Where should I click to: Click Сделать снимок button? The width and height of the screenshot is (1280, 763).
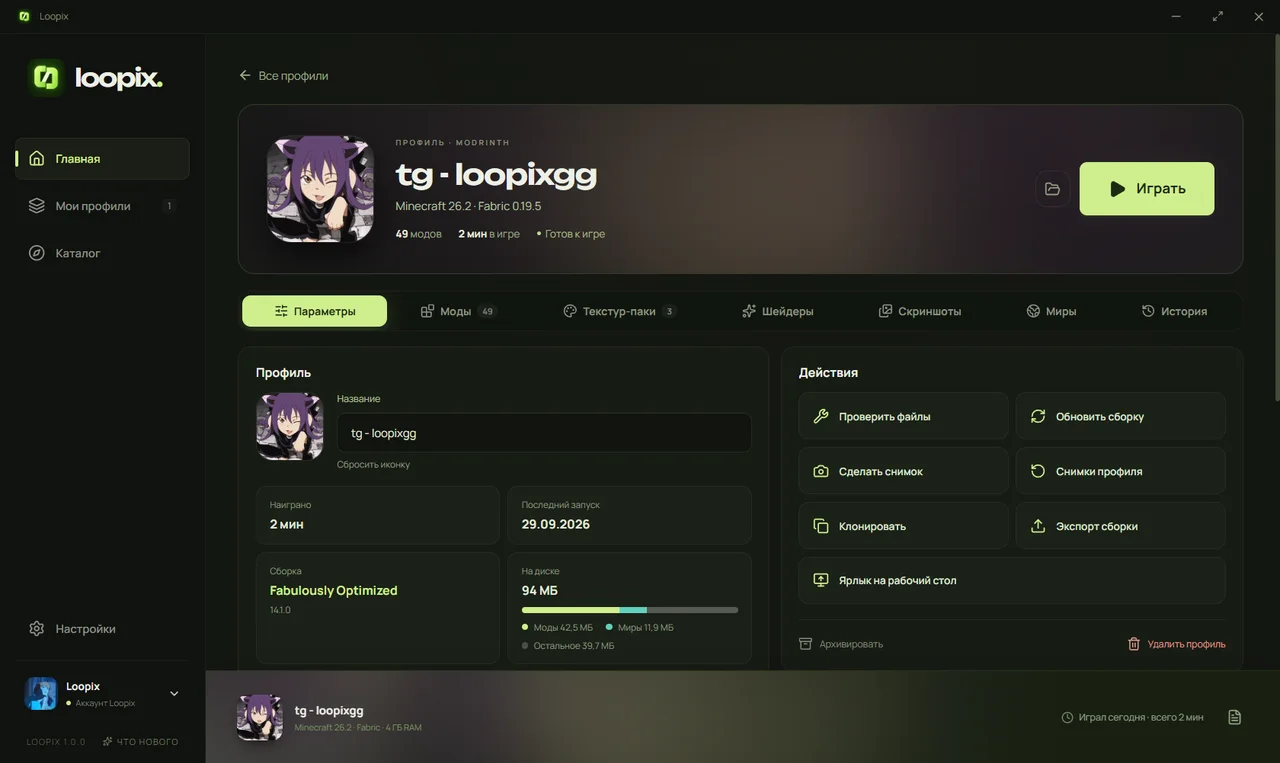[903, 471]
